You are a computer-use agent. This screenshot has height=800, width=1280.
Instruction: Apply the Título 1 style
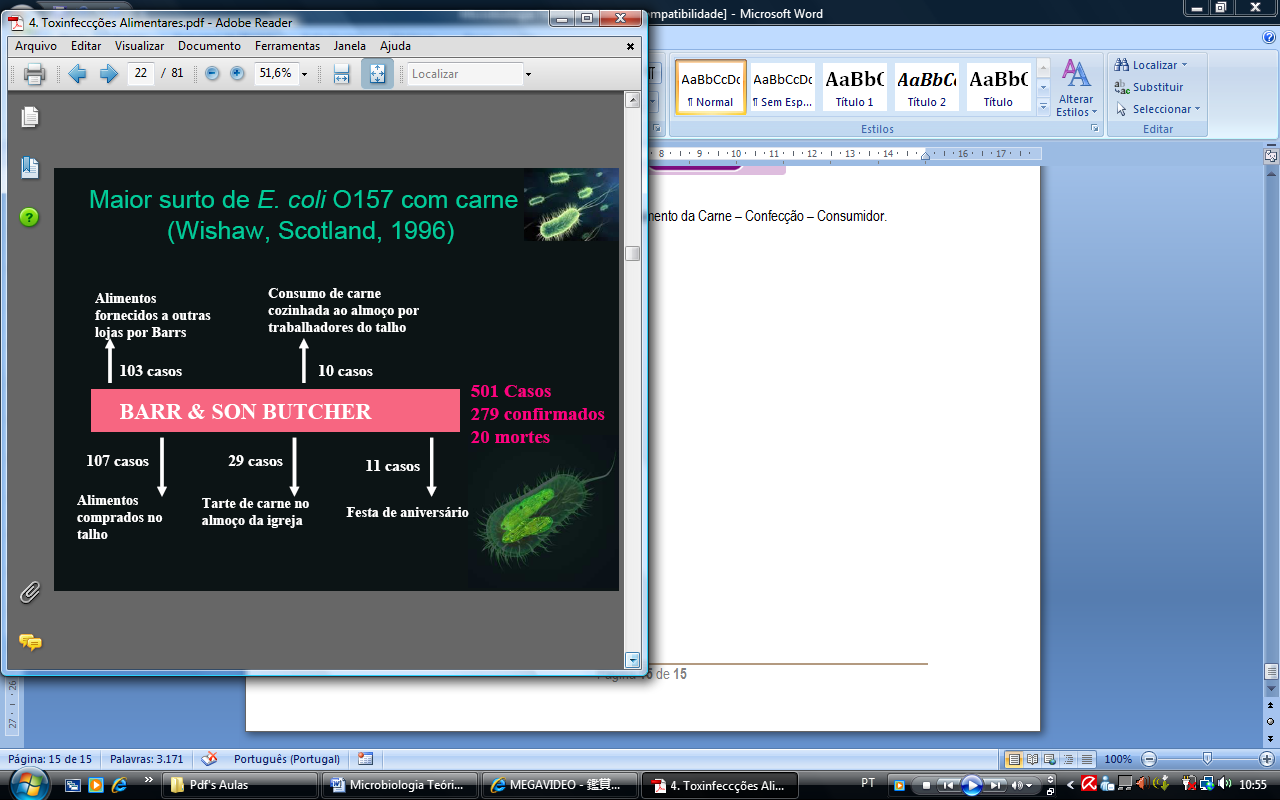point(854,86)
